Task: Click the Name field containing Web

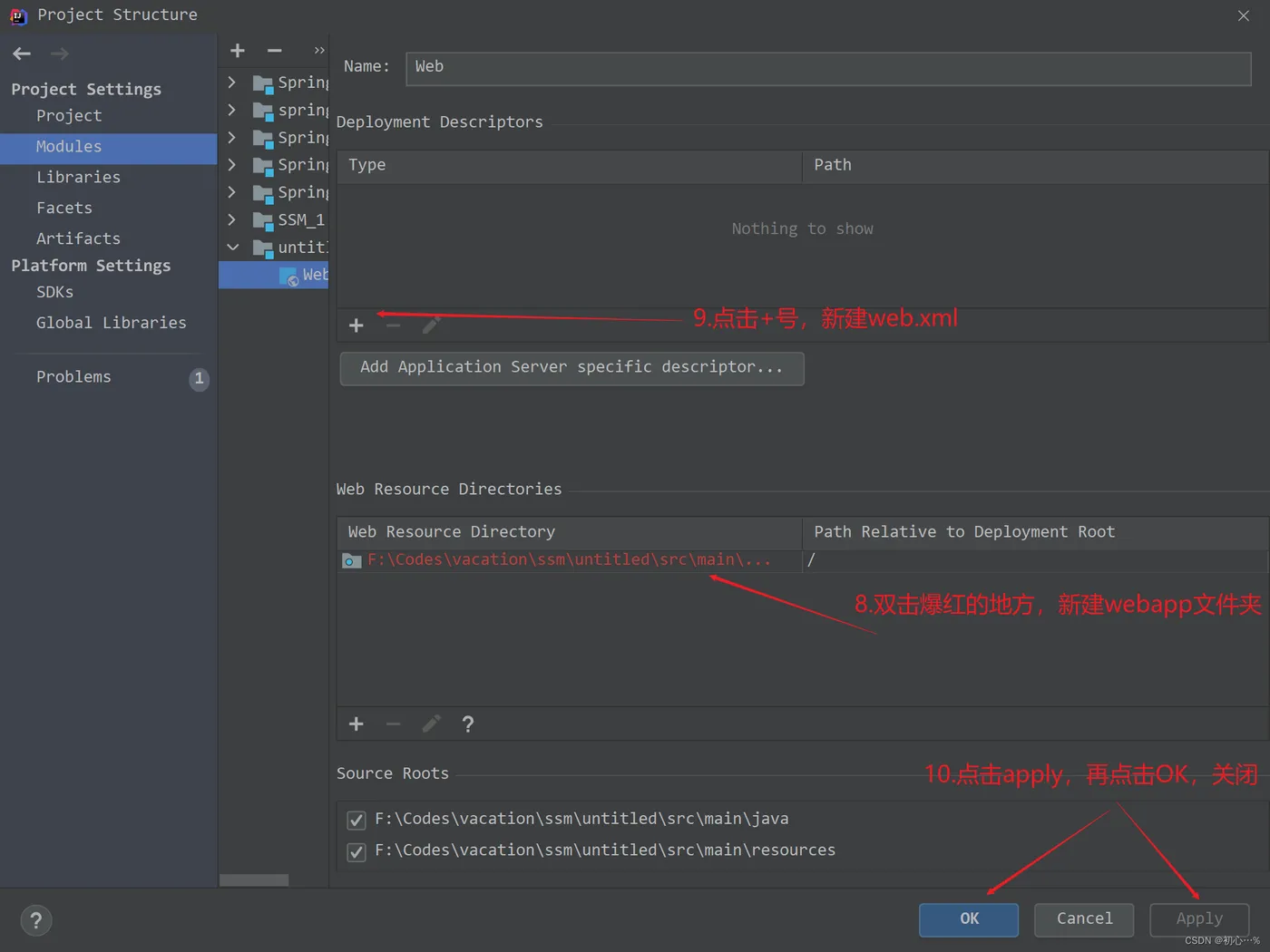Action: tap(828, 68)
